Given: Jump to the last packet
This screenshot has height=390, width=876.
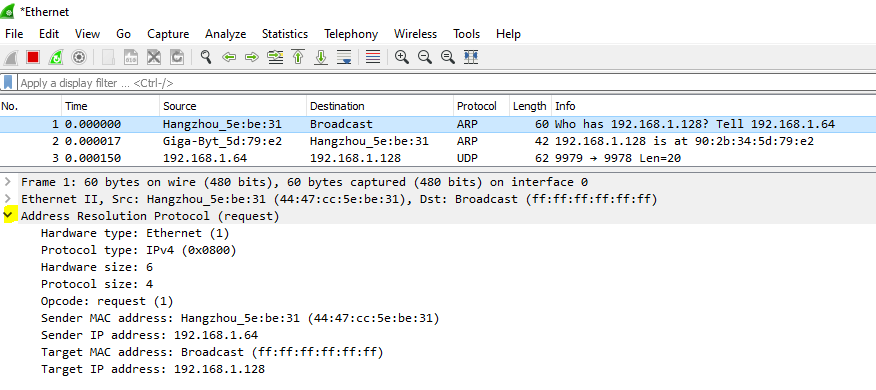Looking at the screenshot, I should point(321,57).
